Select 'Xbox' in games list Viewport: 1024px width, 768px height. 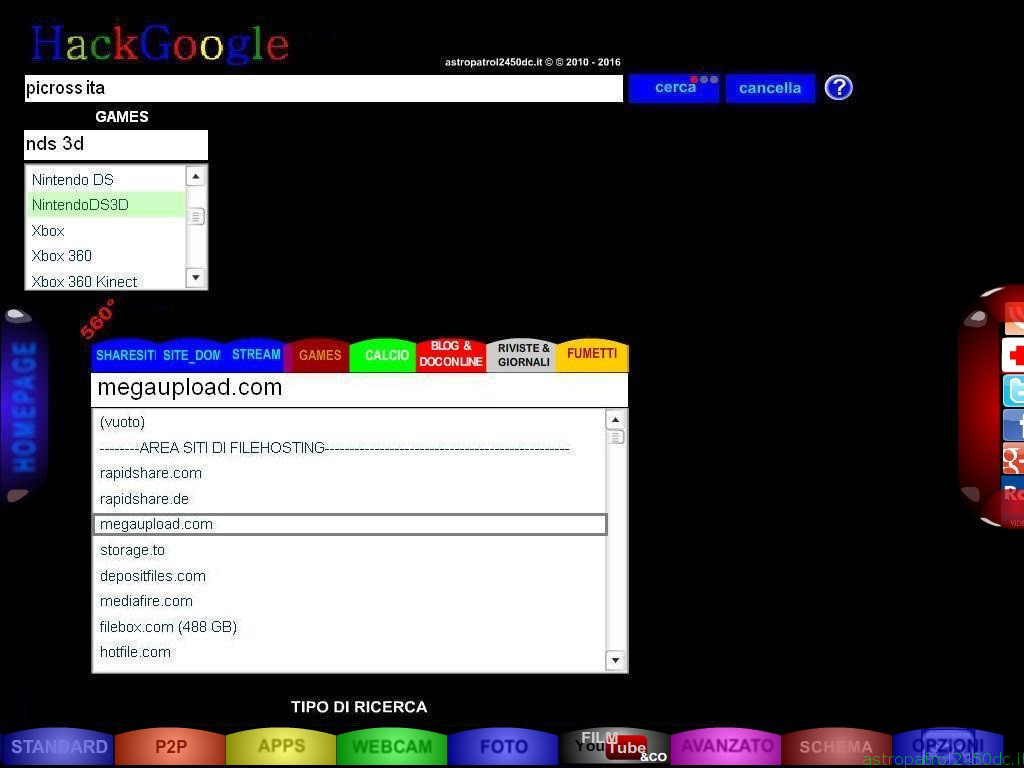pos(106,231)
